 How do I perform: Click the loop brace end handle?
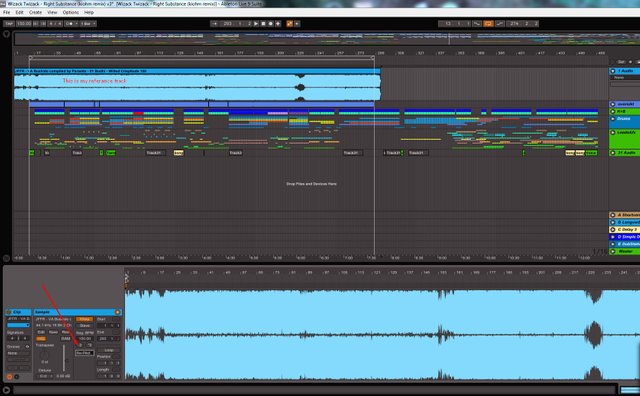pos(373,58)
